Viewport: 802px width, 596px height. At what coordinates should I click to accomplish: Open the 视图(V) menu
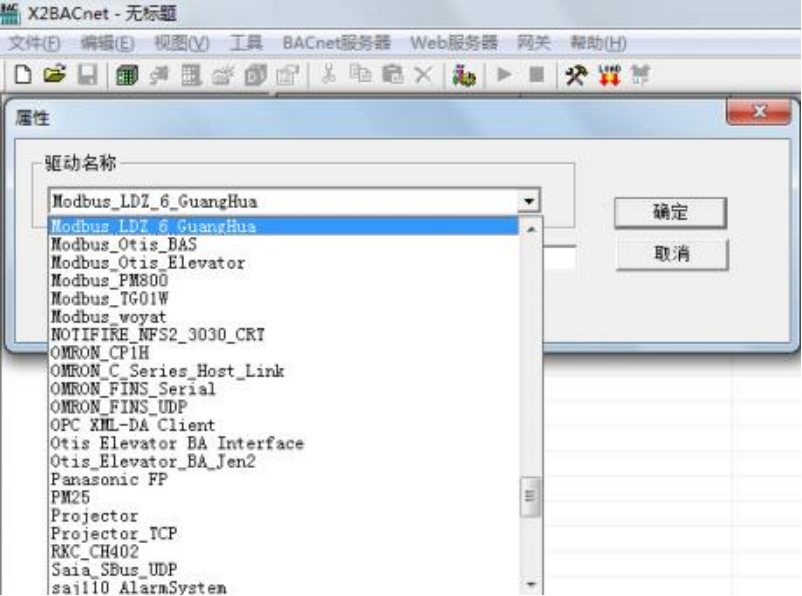pos(182,43)
